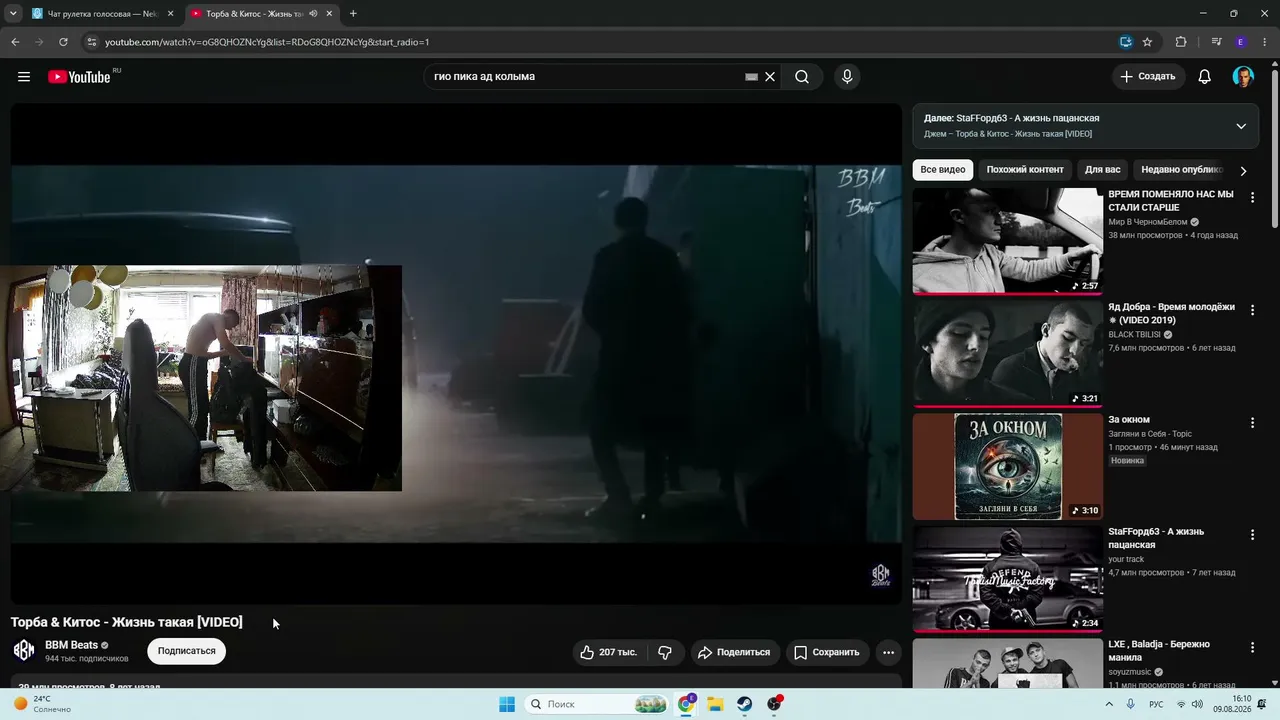Switch to Chrome in the taskbar

click(687, 704)
